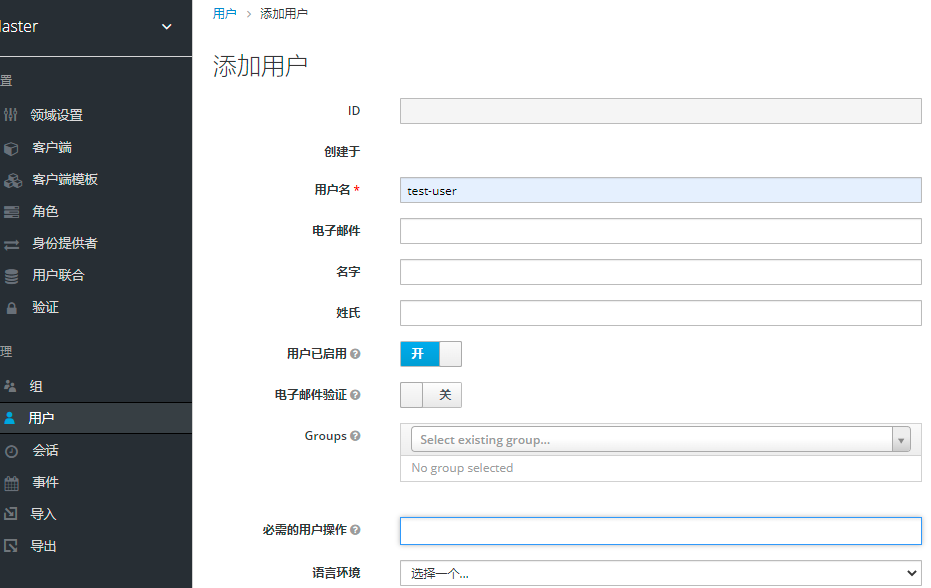Click the lock icon next to 验证

12,308
